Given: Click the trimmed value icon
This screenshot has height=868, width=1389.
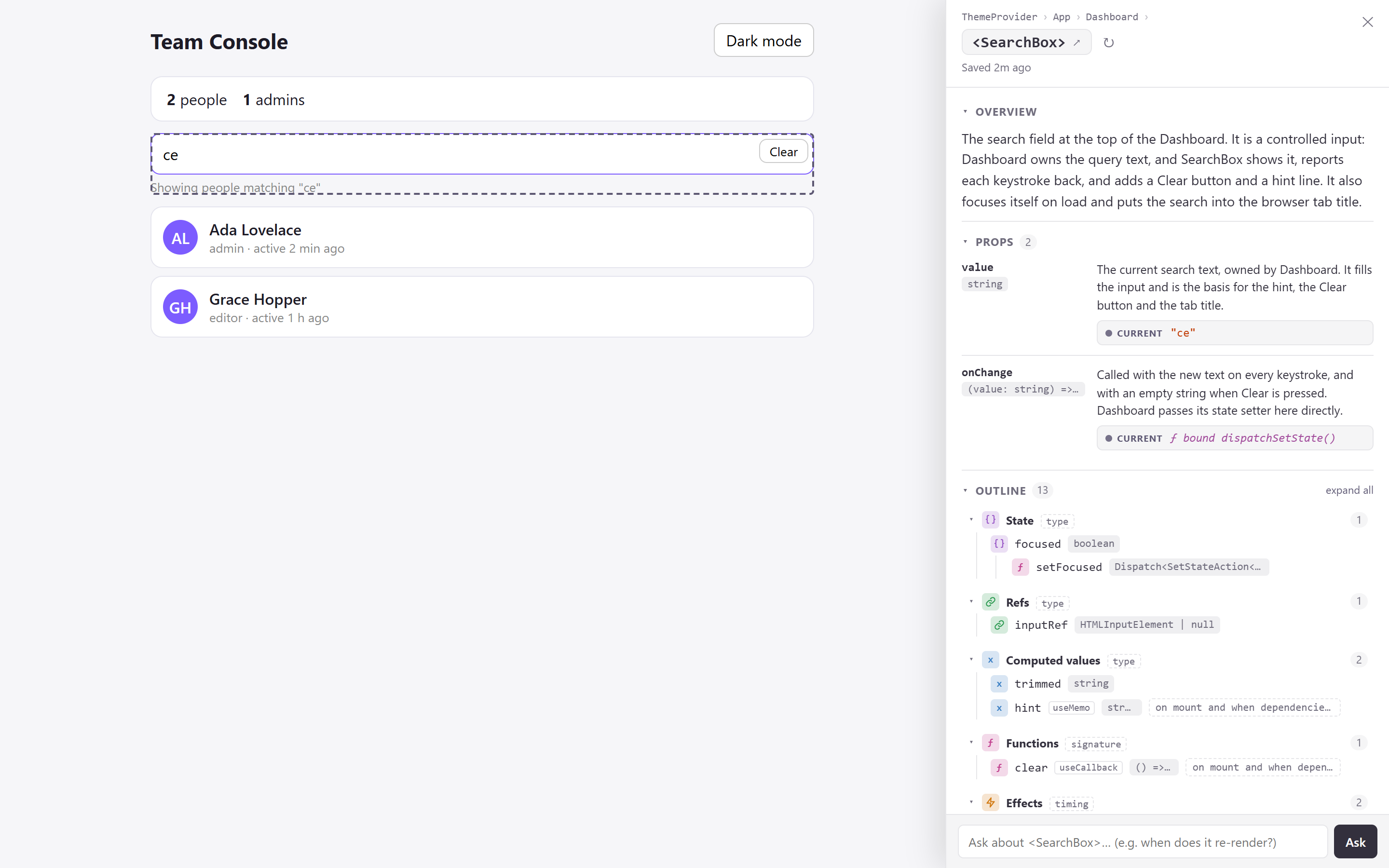Looking at the screenshot, I should [x=999, y=684].
